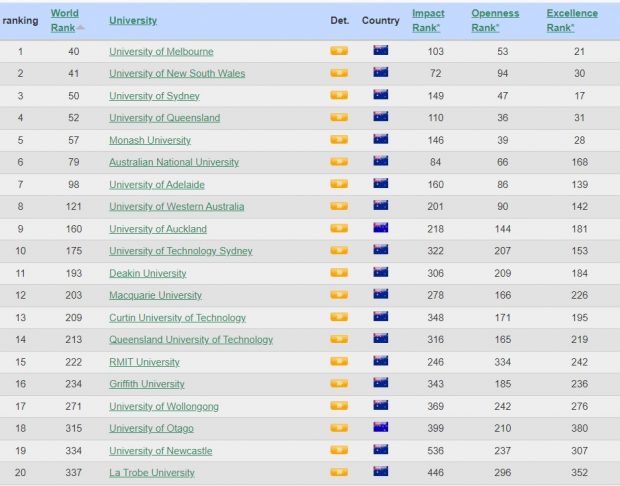Screen dimensions: 620x486
Task: Click the Country column header
Action: pyautogui.click(x=380, y=21)
